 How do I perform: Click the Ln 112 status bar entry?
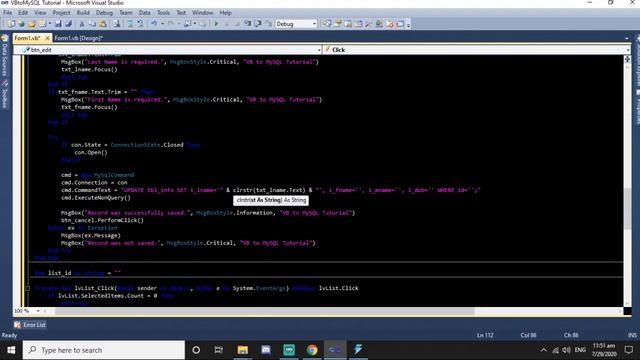point(485,335)
